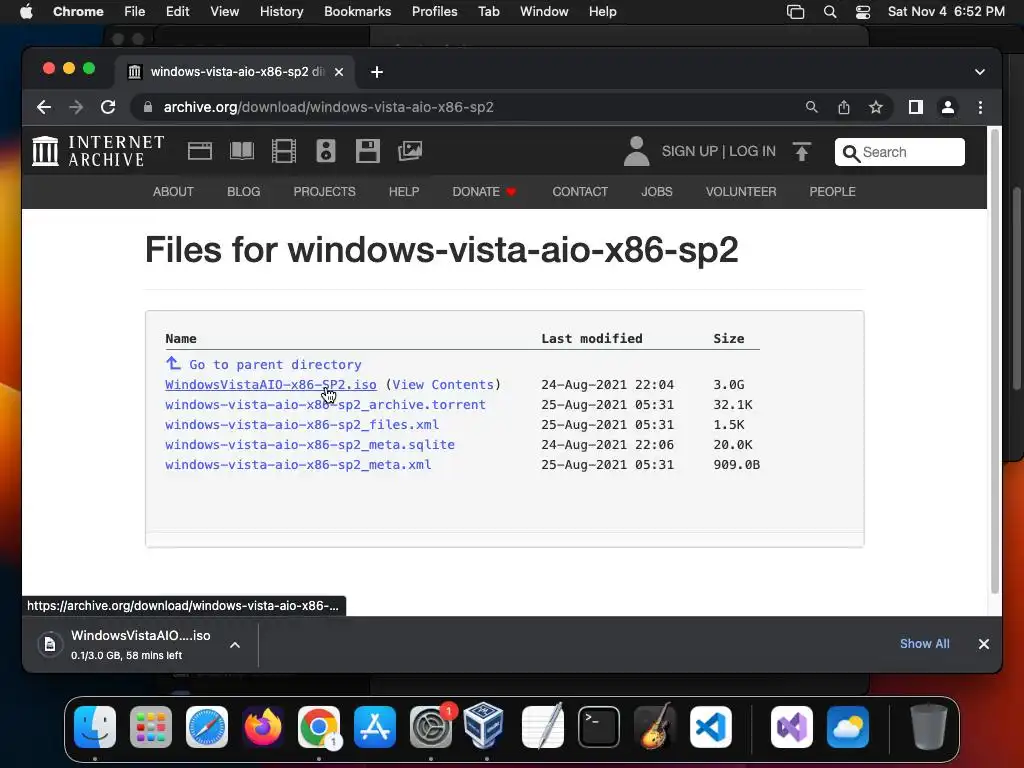Expand download item options chevron

pos(235,645)
